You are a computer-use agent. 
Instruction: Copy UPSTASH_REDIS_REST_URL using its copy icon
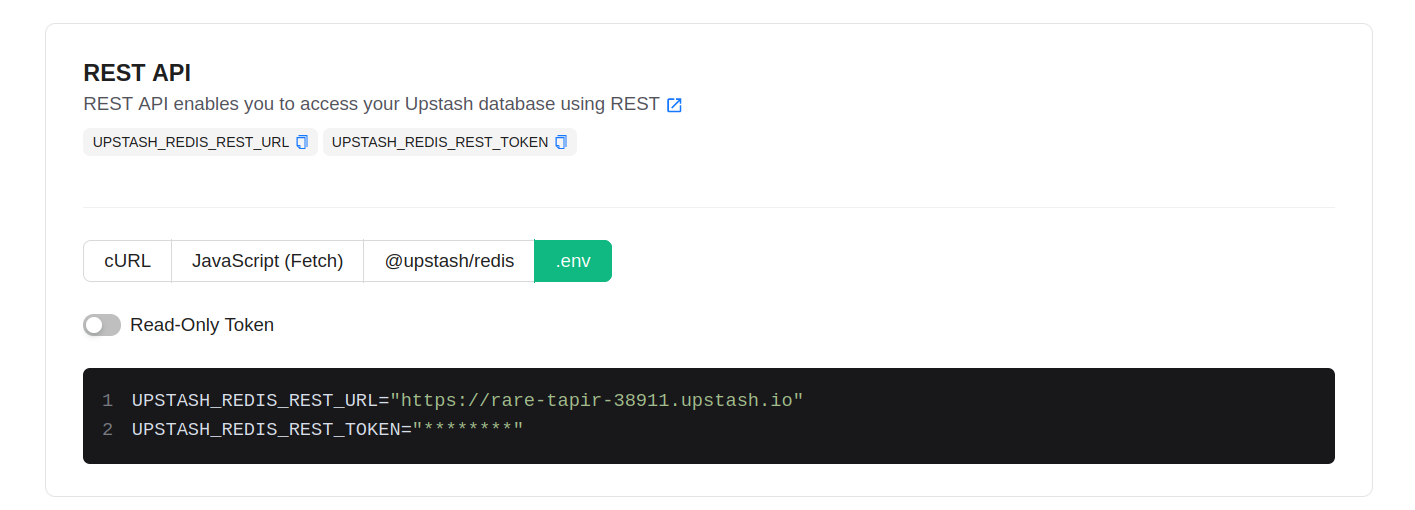pos(302,142)
